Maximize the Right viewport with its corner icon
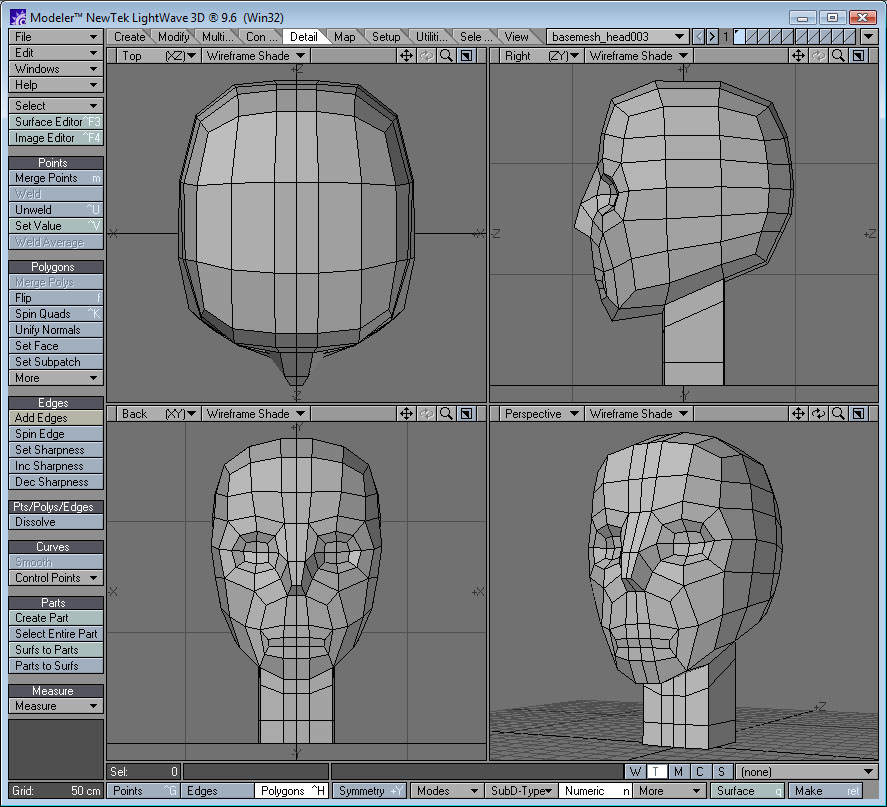The image size is (887, 807). point(858,55)
